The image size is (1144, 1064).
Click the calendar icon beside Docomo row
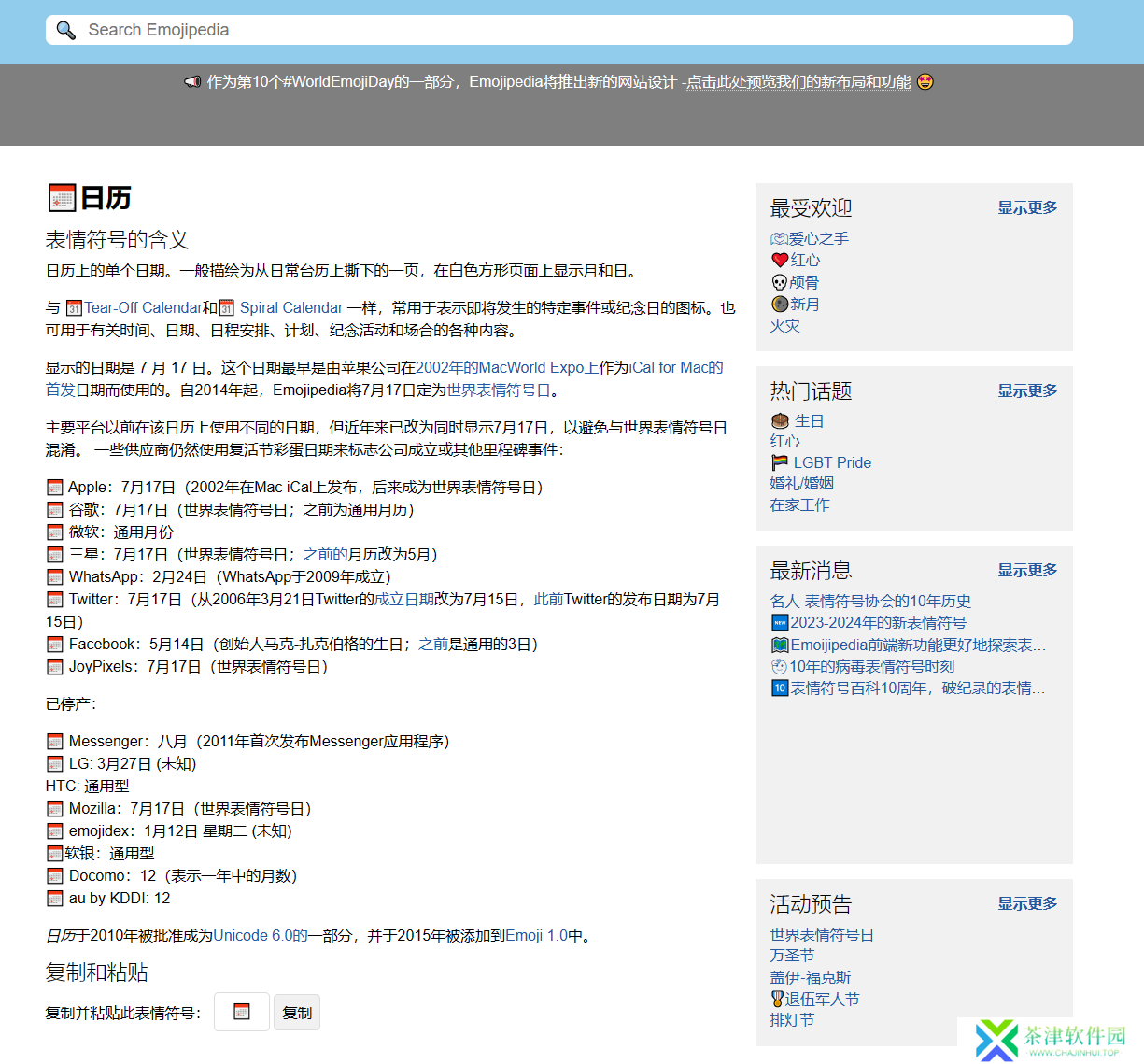click(55, 876)
